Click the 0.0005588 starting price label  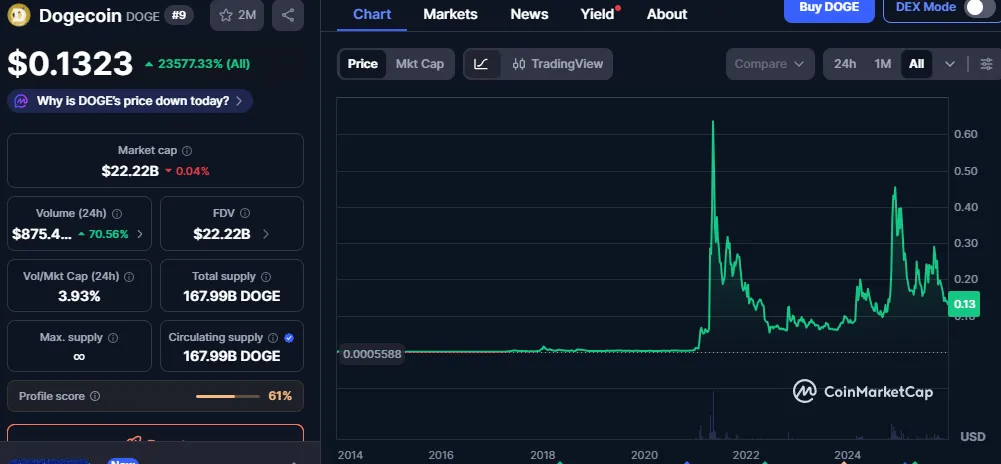[372, 354]
